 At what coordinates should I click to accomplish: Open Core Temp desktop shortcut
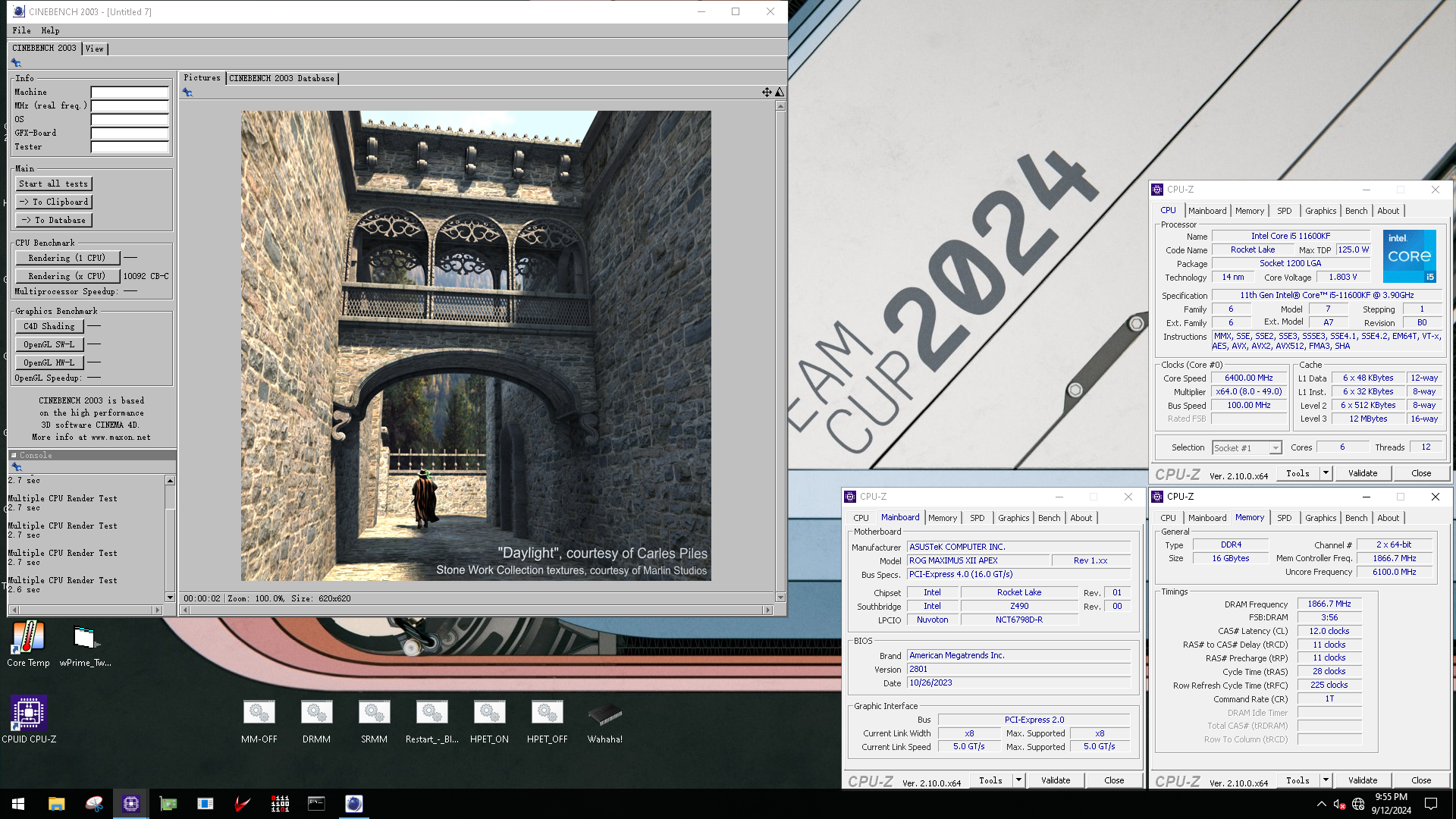tap(28, 643)
